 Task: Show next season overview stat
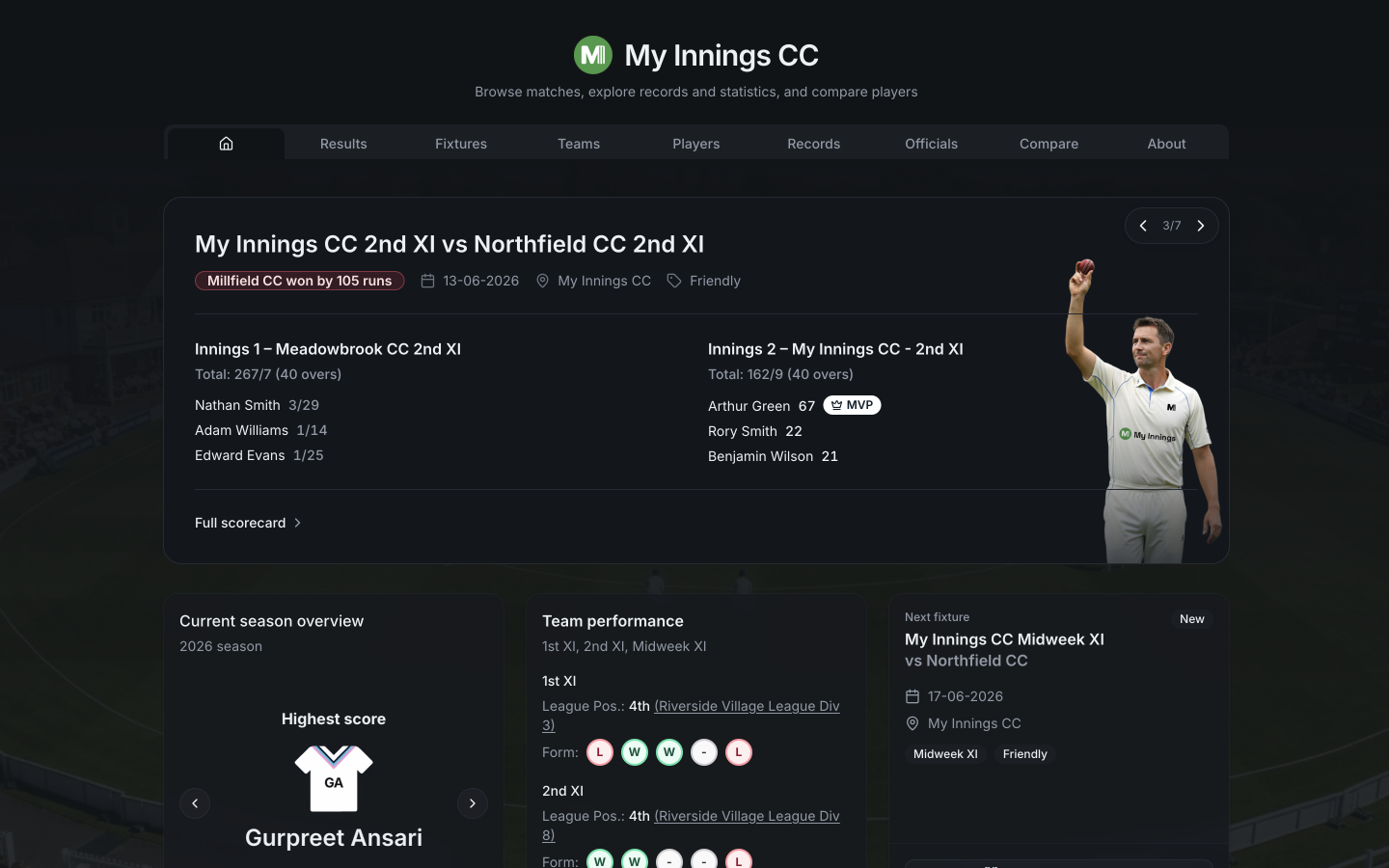pyautogui.click(x=473, y=803)
